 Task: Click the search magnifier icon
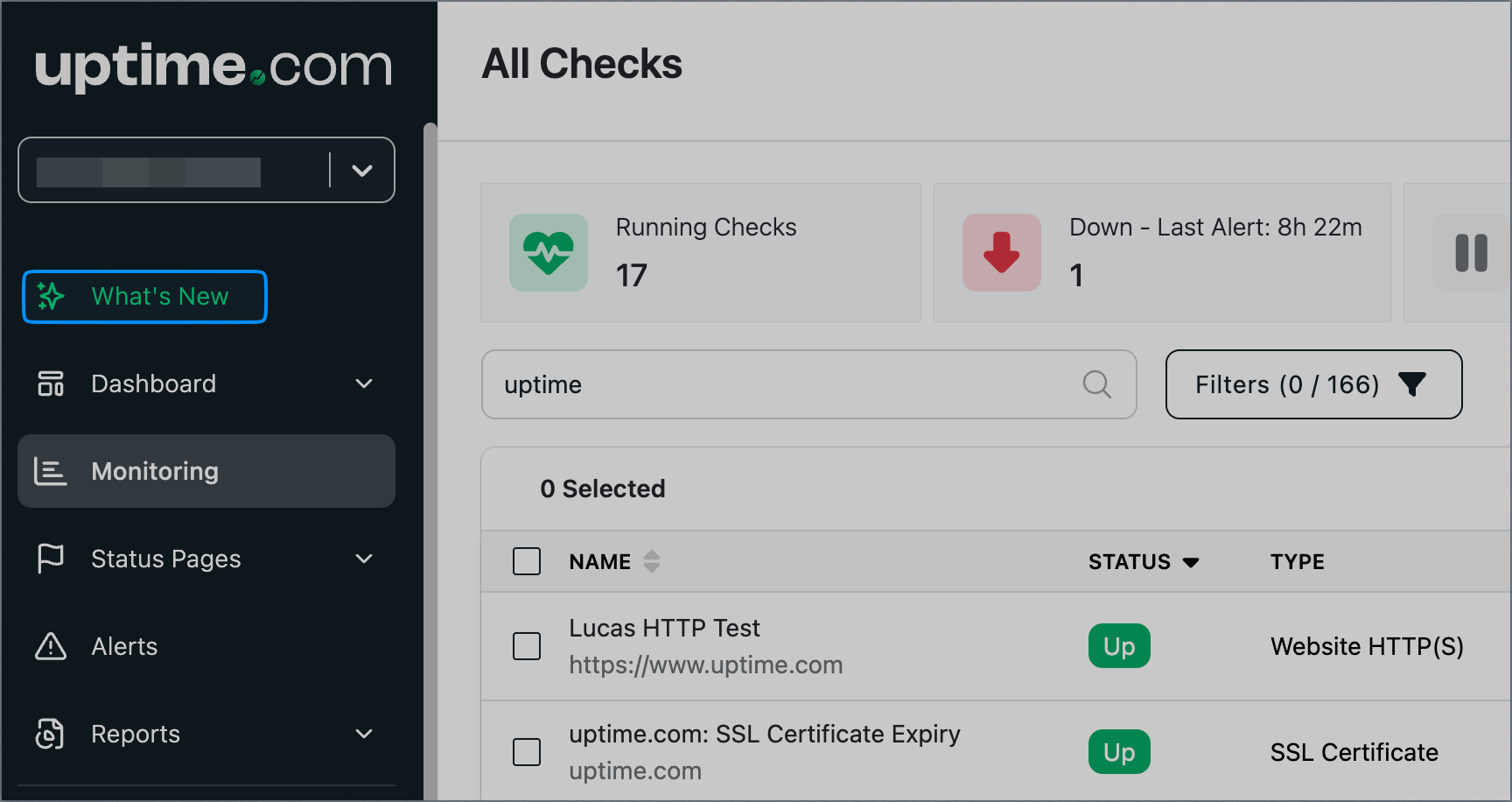click(x=1097, y=384)
